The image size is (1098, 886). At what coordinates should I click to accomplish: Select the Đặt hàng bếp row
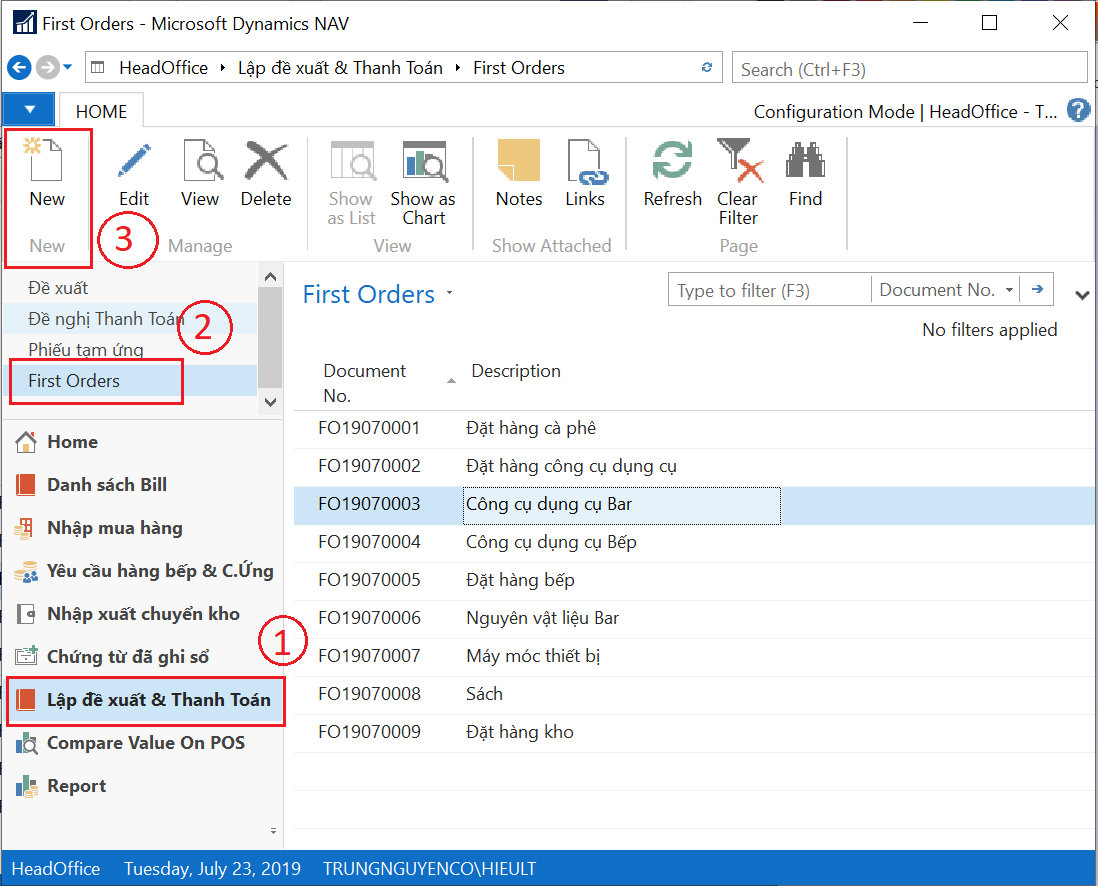point(693,580)
